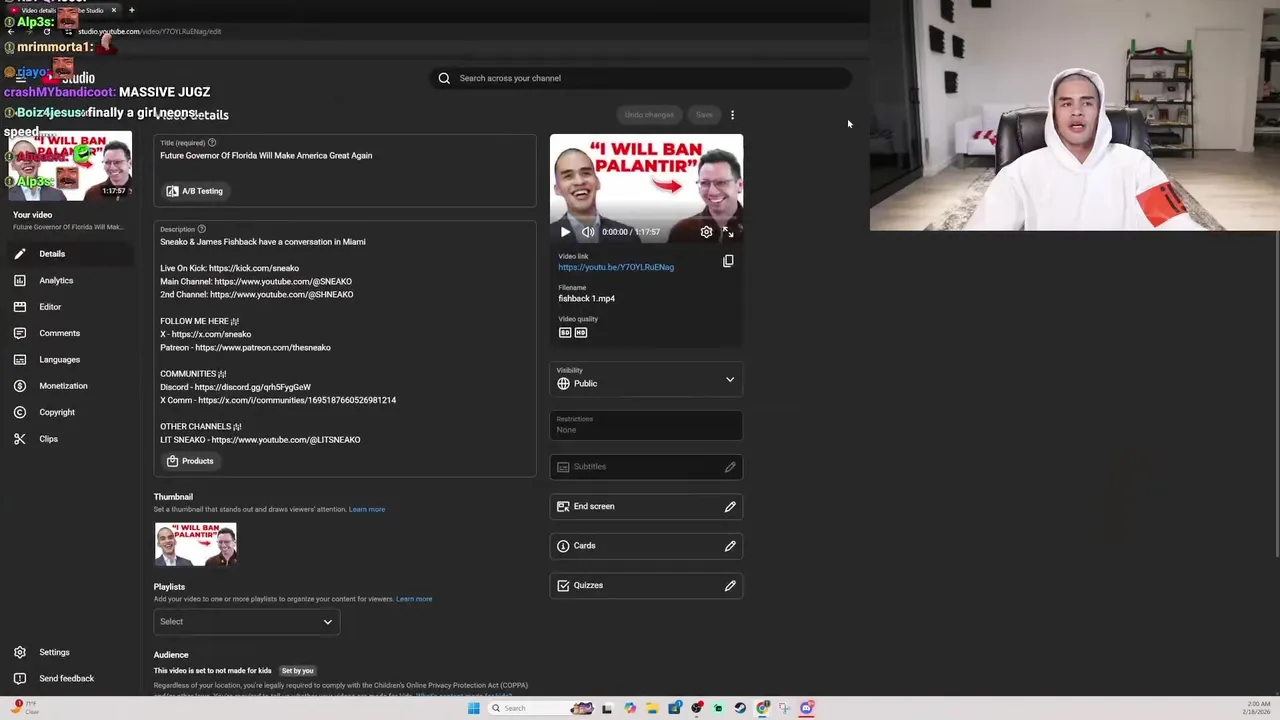Viewport: 1280px width, 720px height.
Task: Open Steam from the taskbar
Action: (740, 708)
